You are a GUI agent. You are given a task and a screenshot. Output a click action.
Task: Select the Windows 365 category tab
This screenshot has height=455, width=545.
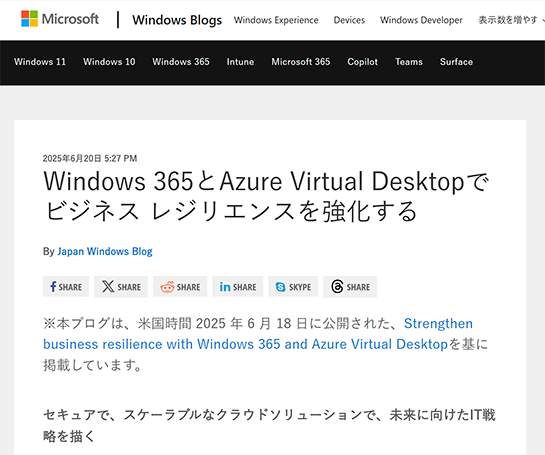(181, 62)
